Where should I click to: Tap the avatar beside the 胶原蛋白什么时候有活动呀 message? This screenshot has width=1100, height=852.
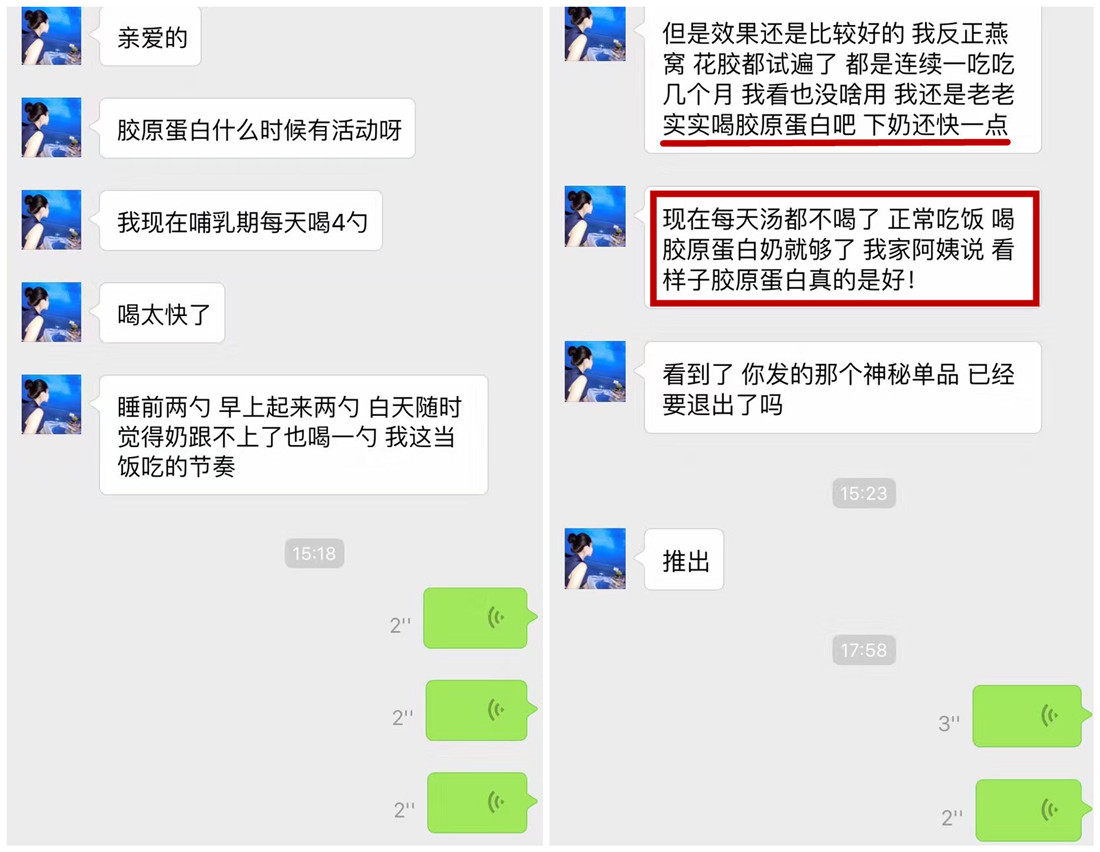(x=51, y=127)
